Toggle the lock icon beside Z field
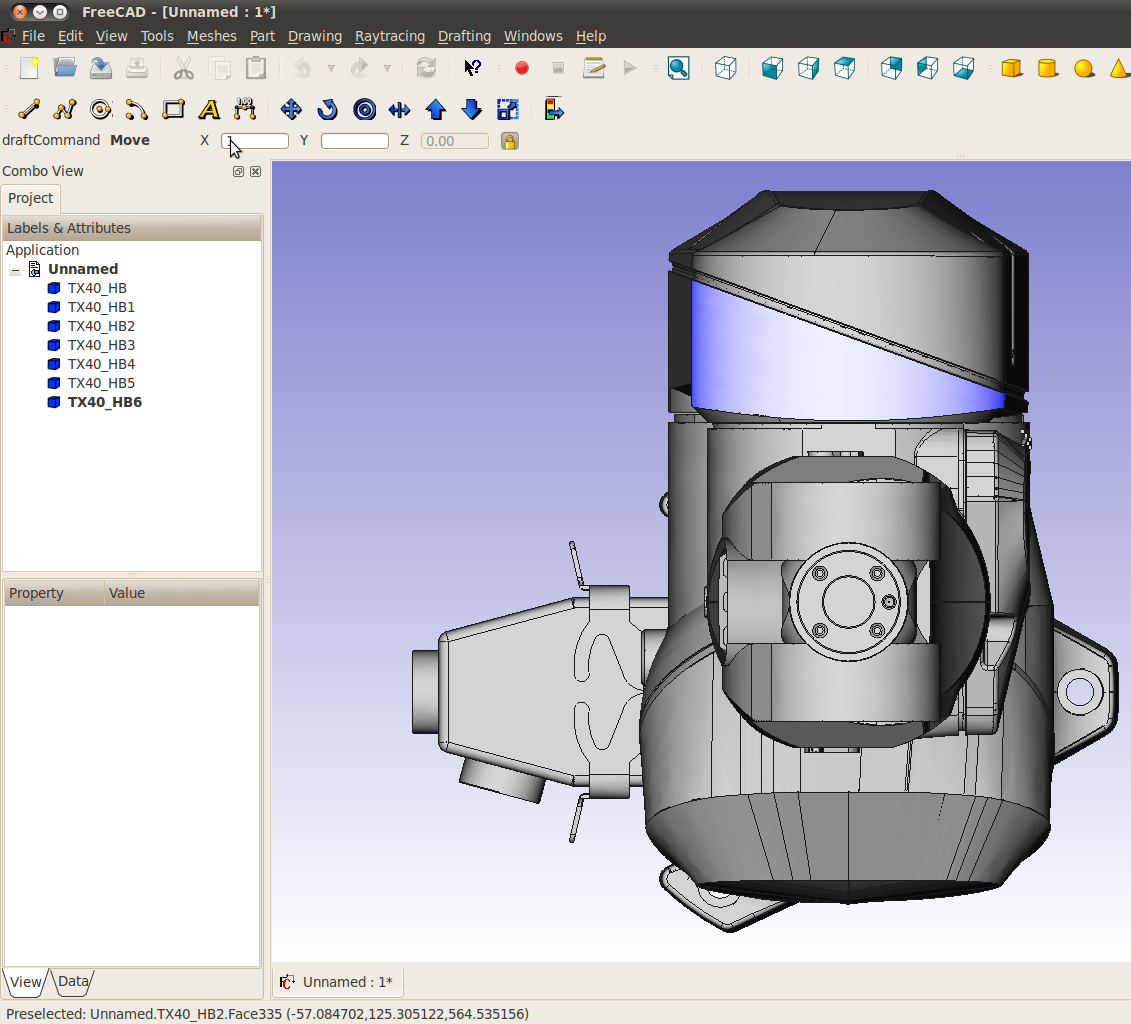The image size is (1131, 1024). [x=509, y=141]
